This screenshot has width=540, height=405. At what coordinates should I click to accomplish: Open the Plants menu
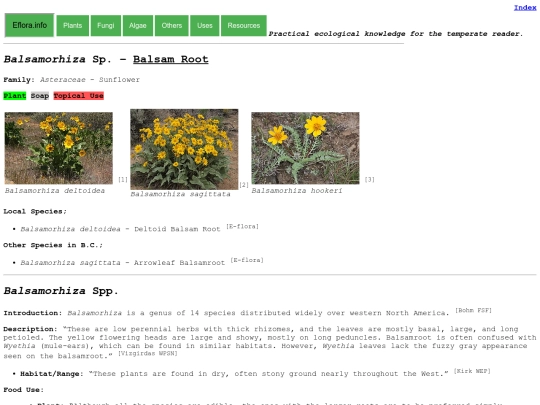73,25
